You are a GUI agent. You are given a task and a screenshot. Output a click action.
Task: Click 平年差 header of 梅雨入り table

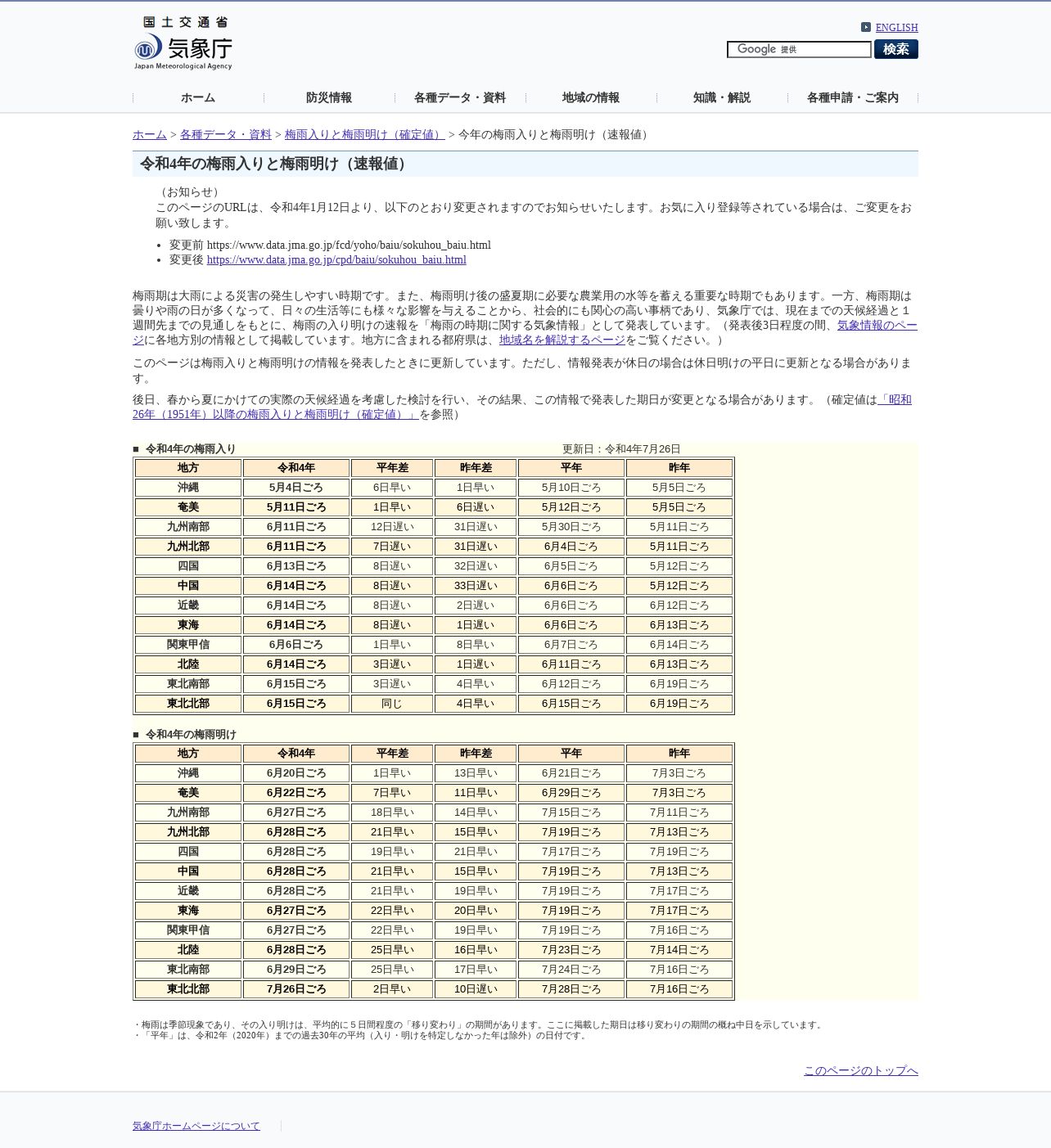[392, 468]
